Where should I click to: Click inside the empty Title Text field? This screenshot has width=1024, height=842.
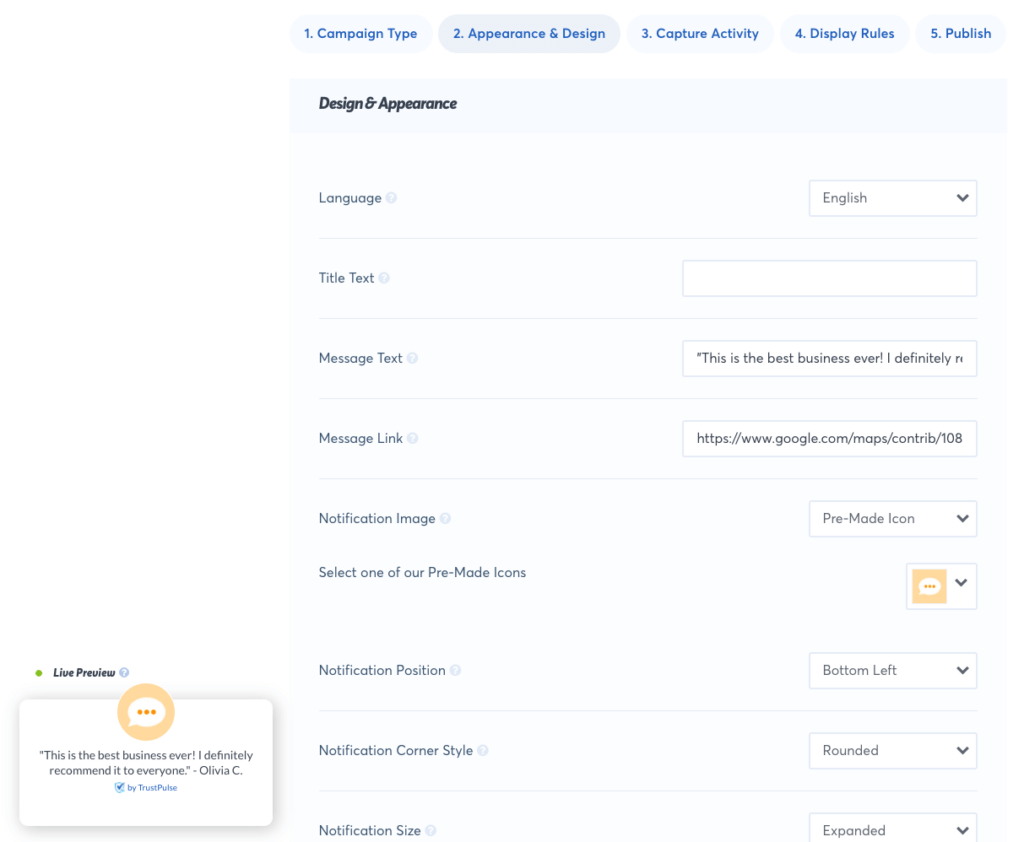point(829,278)
